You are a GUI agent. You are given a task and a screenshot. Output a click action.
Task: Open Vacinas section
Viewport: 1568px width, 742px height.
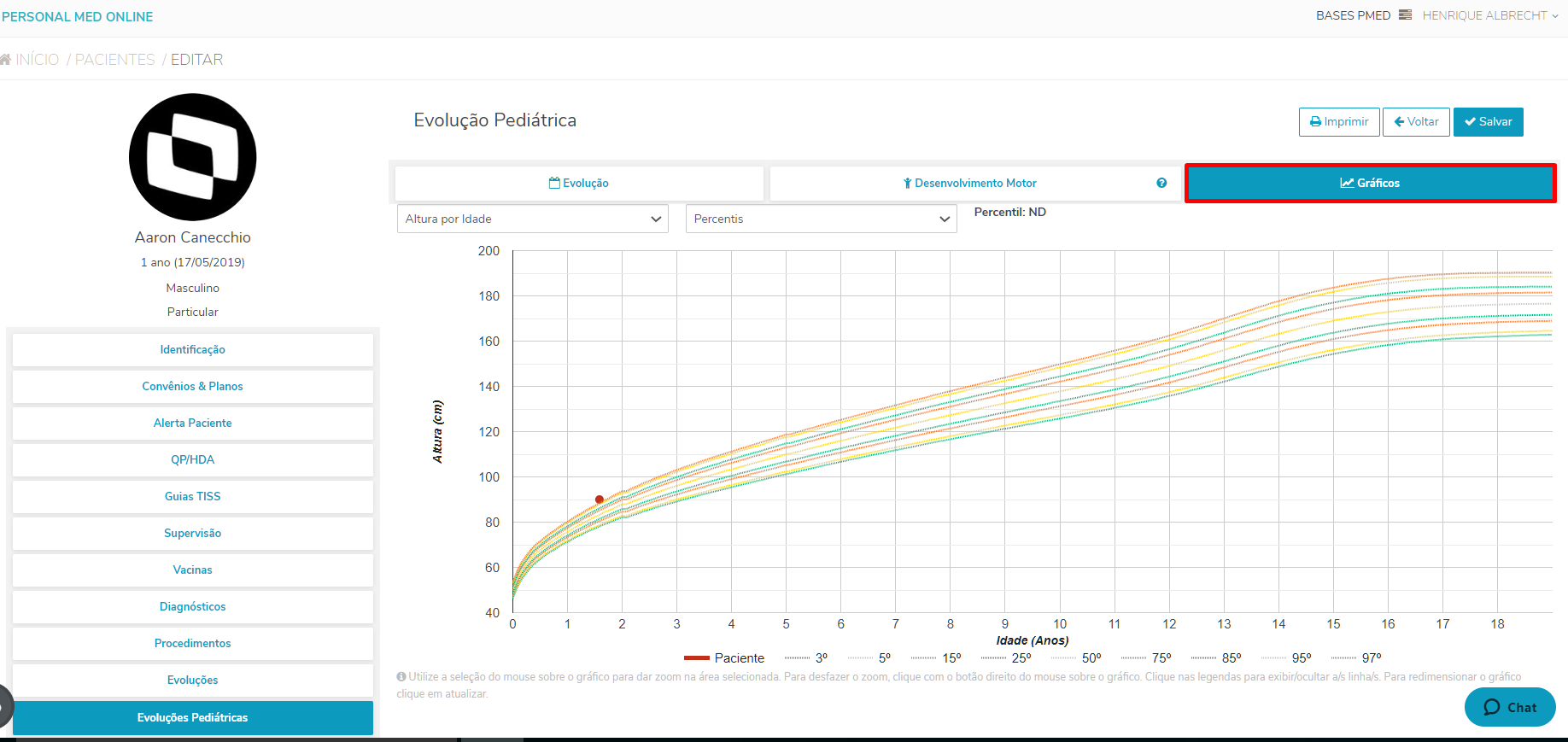[193, 570]
